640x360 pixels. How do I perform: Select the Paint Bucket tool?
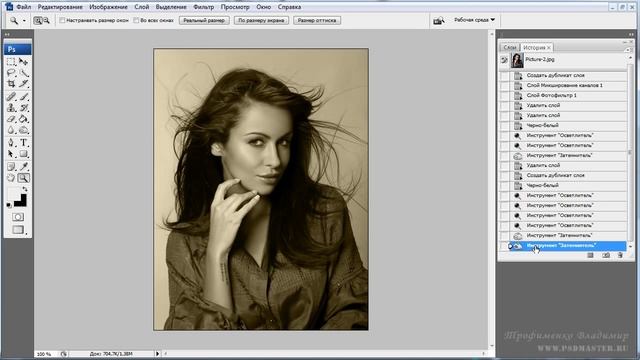(24, 119)
